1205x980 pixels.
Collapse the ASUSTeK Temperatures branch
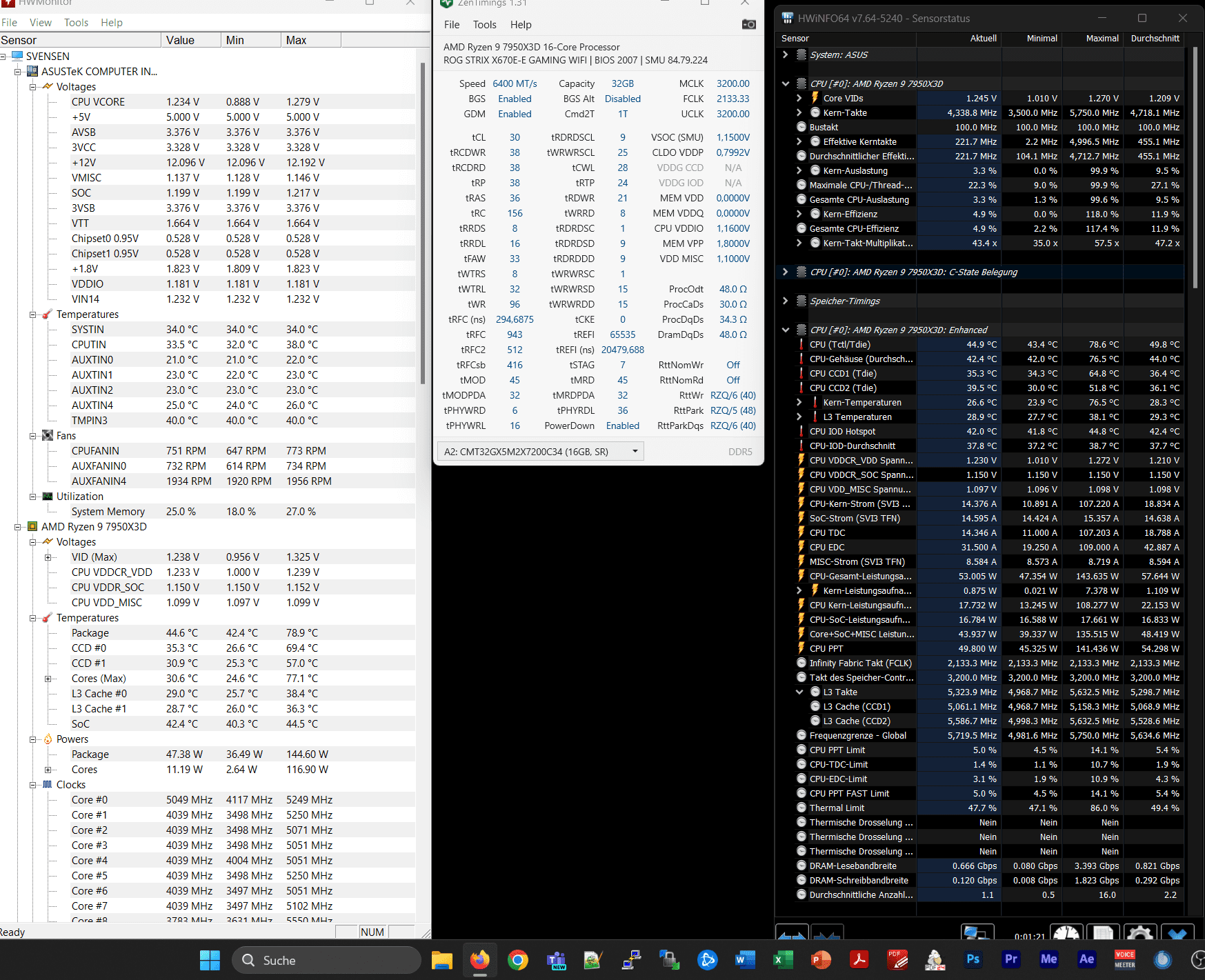(32, 314)
